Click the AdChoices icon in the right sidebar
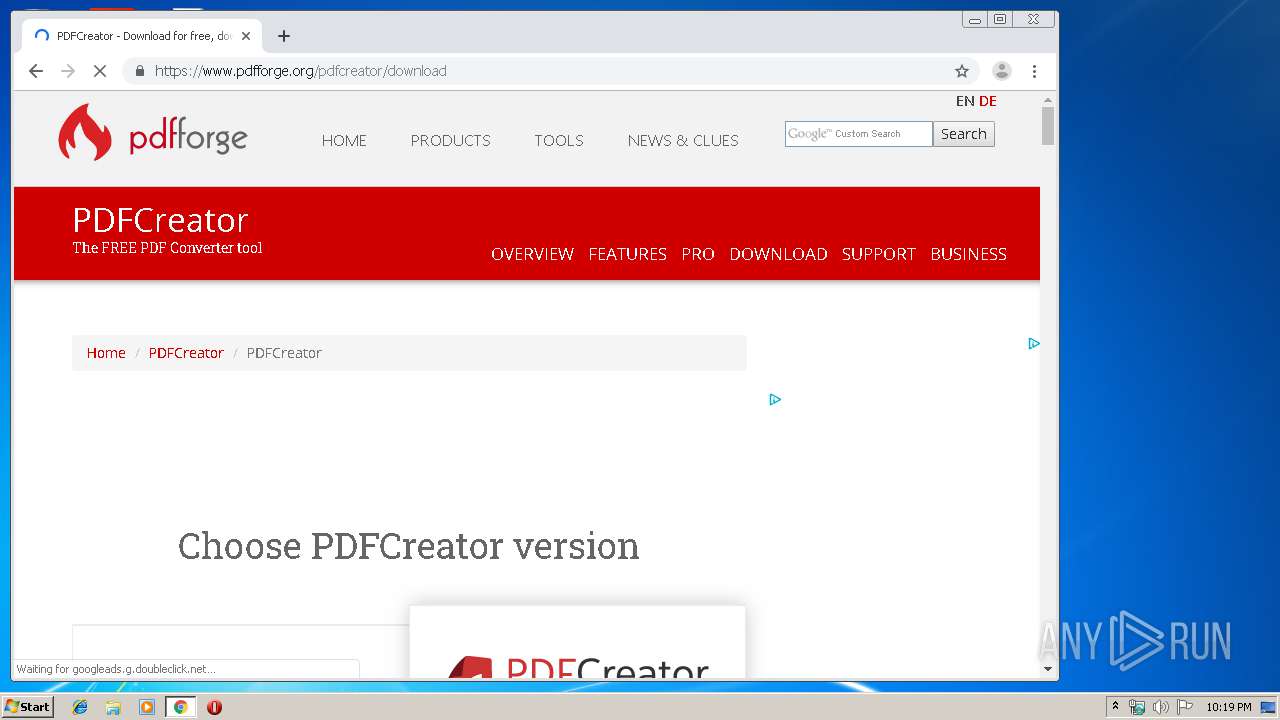Image resolution: width=1280 pixels, height=720 pixels. pyautogui.click(x=1034, y=343)
